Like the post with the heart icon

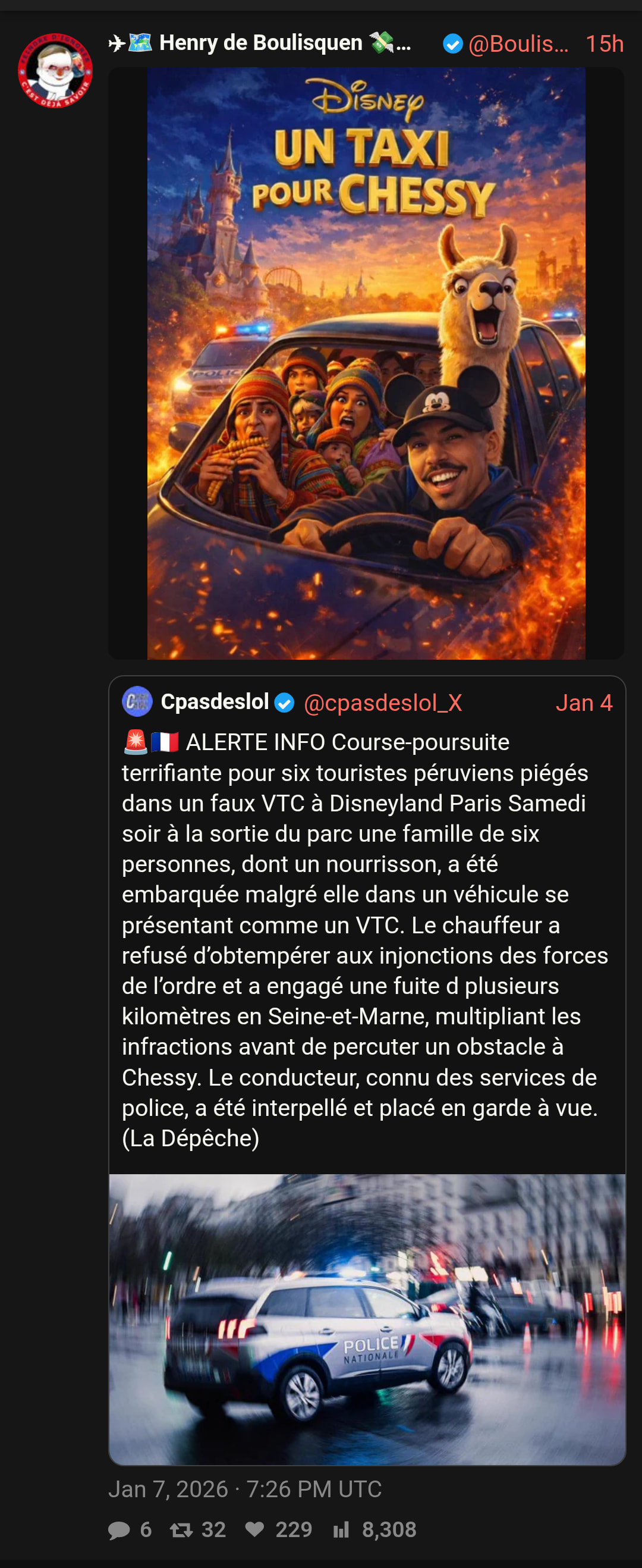point(254,1529)
